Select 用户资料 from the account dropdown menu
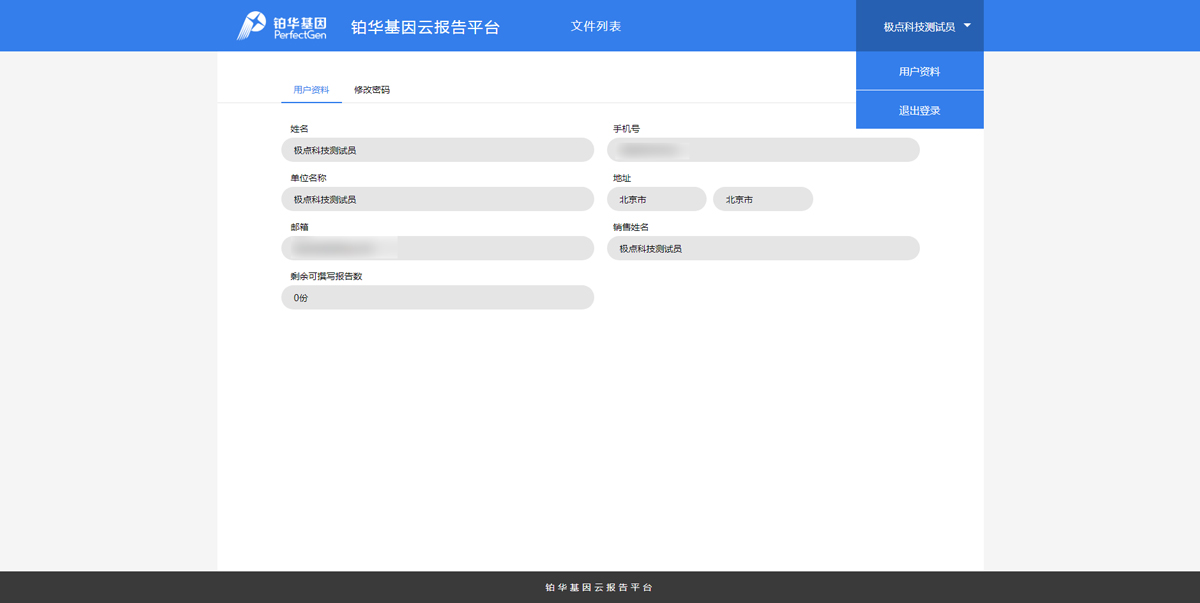 click(x=919, y=72)
